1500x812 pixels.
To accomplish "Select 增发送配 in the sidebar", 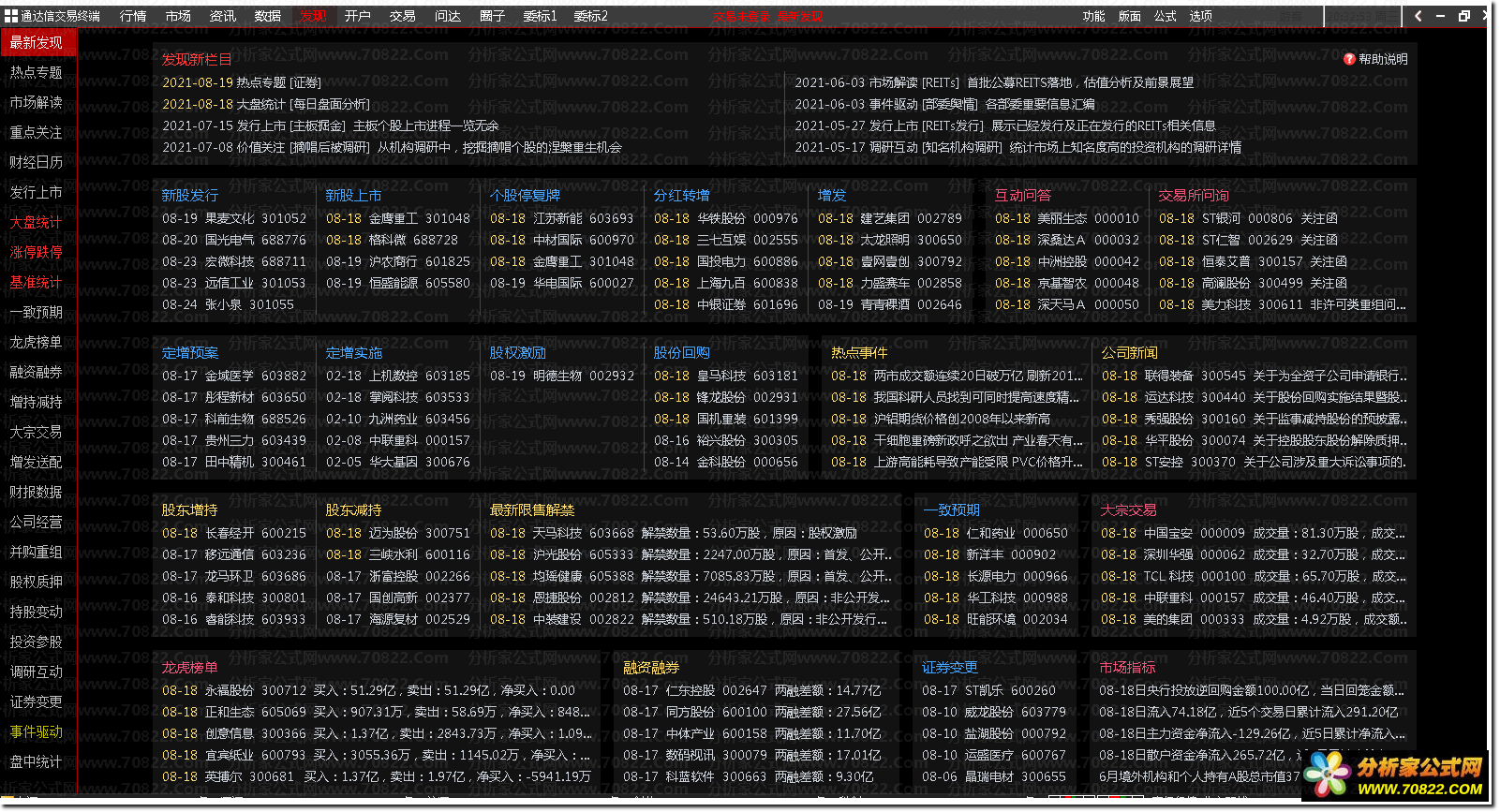I will (37, 462).
